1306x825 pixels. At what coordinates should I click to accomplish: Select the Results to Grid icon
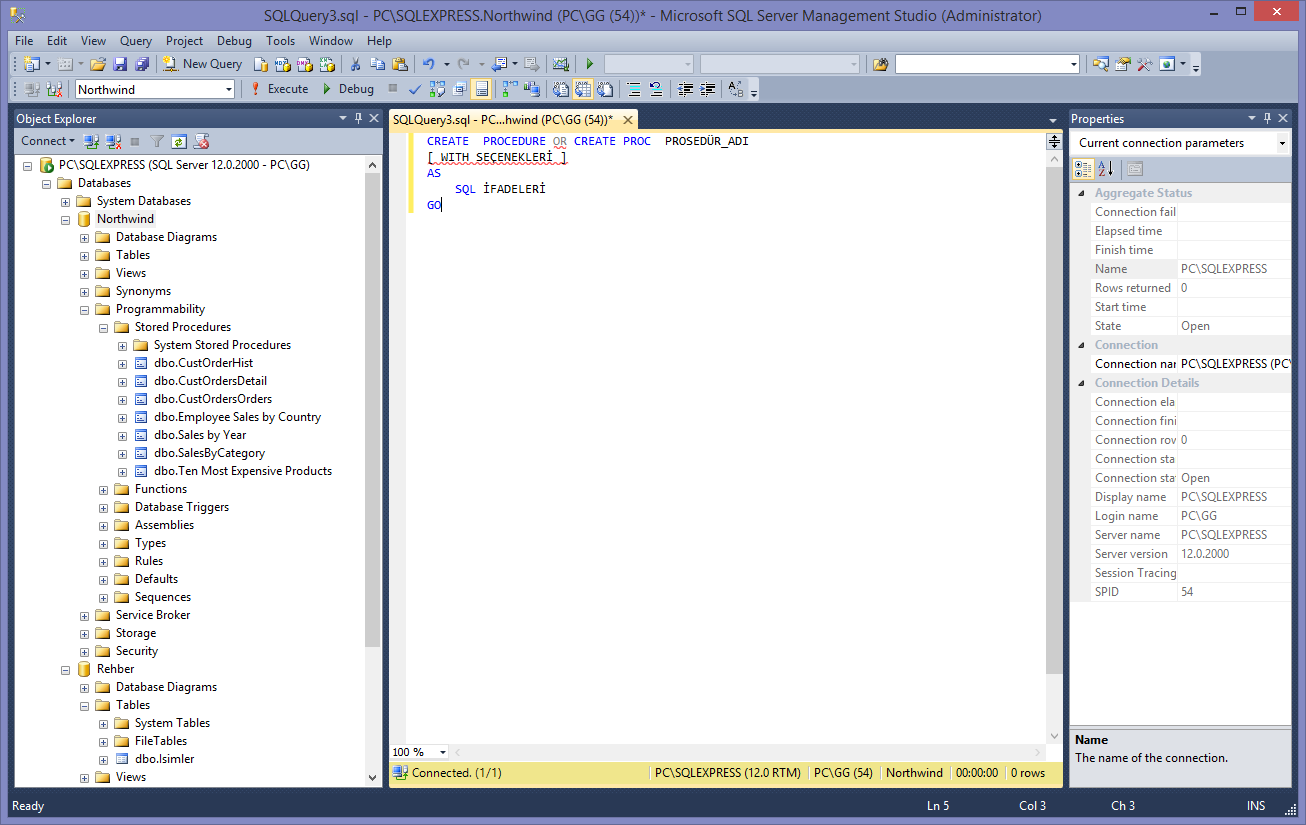tap(584, 88)
